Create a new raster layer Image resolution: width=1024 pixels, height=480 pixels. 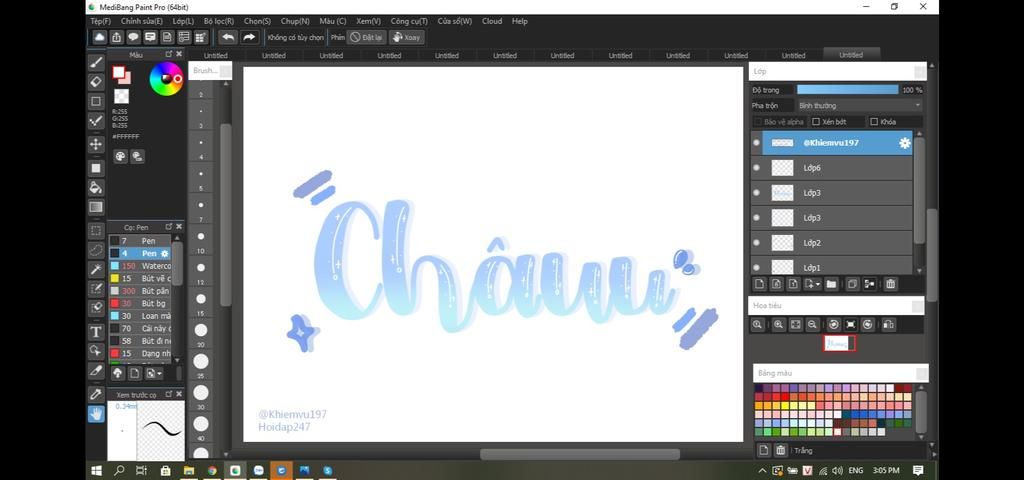(760, 284)
